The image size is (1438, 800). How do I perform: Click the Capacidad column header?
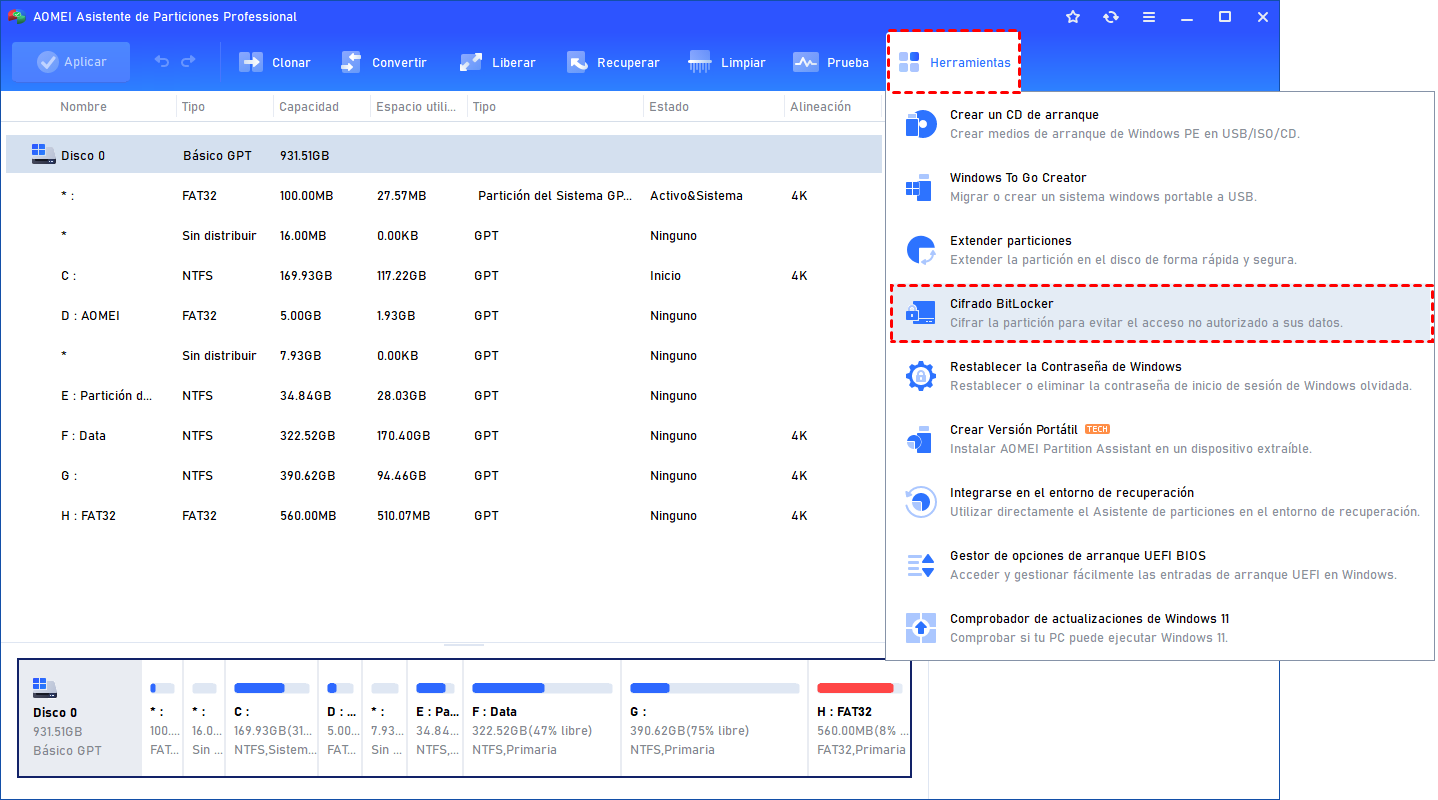[x=308, y=106]
